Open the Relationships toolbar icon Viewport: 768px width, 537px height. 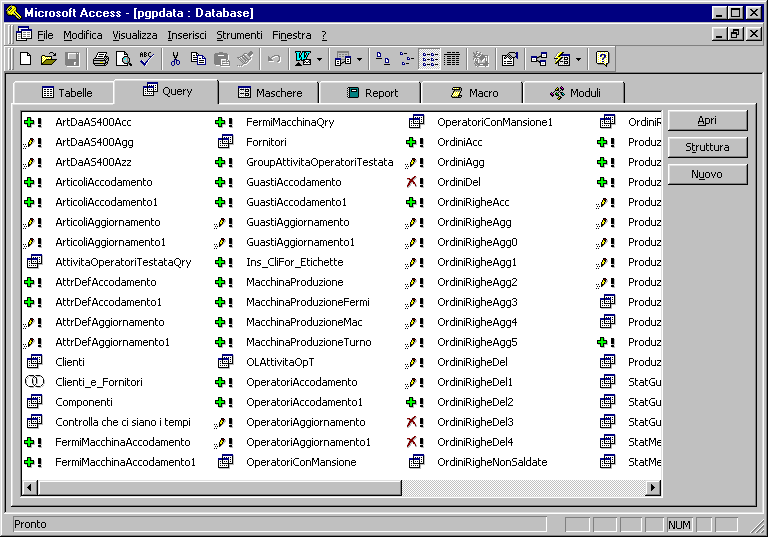539,59
